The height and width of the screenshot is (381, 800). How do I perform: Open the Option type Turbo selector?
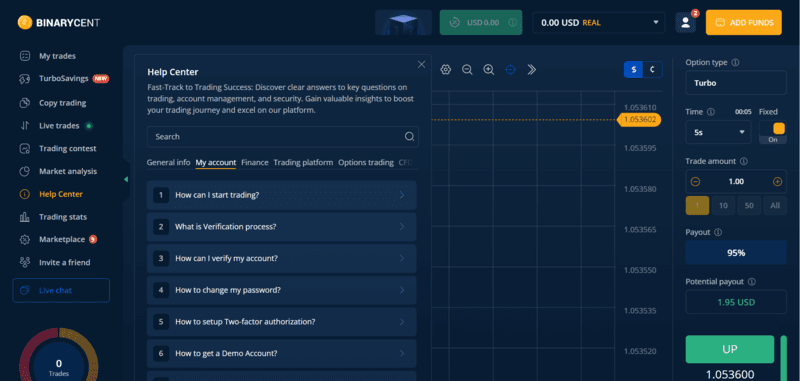click(x=736, y=83)
